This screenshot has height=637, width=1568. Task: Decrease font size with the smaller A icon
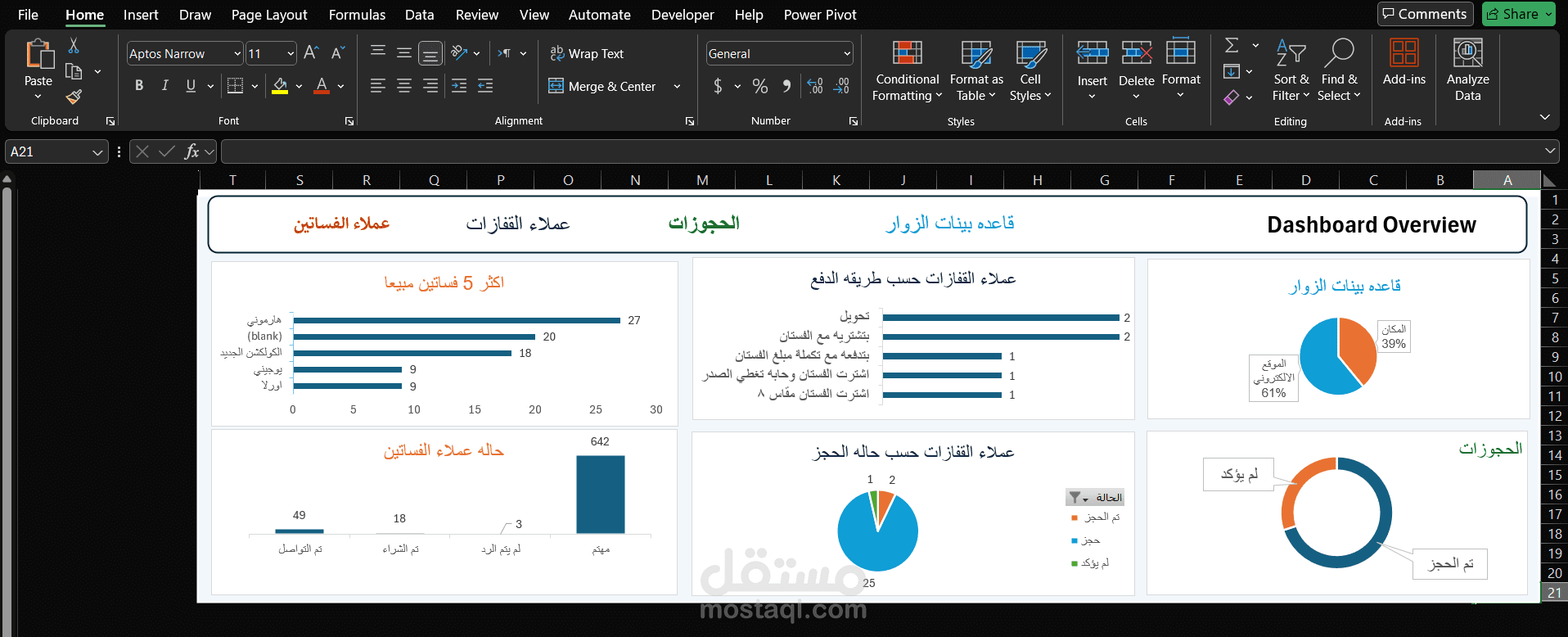coord(337,53)
